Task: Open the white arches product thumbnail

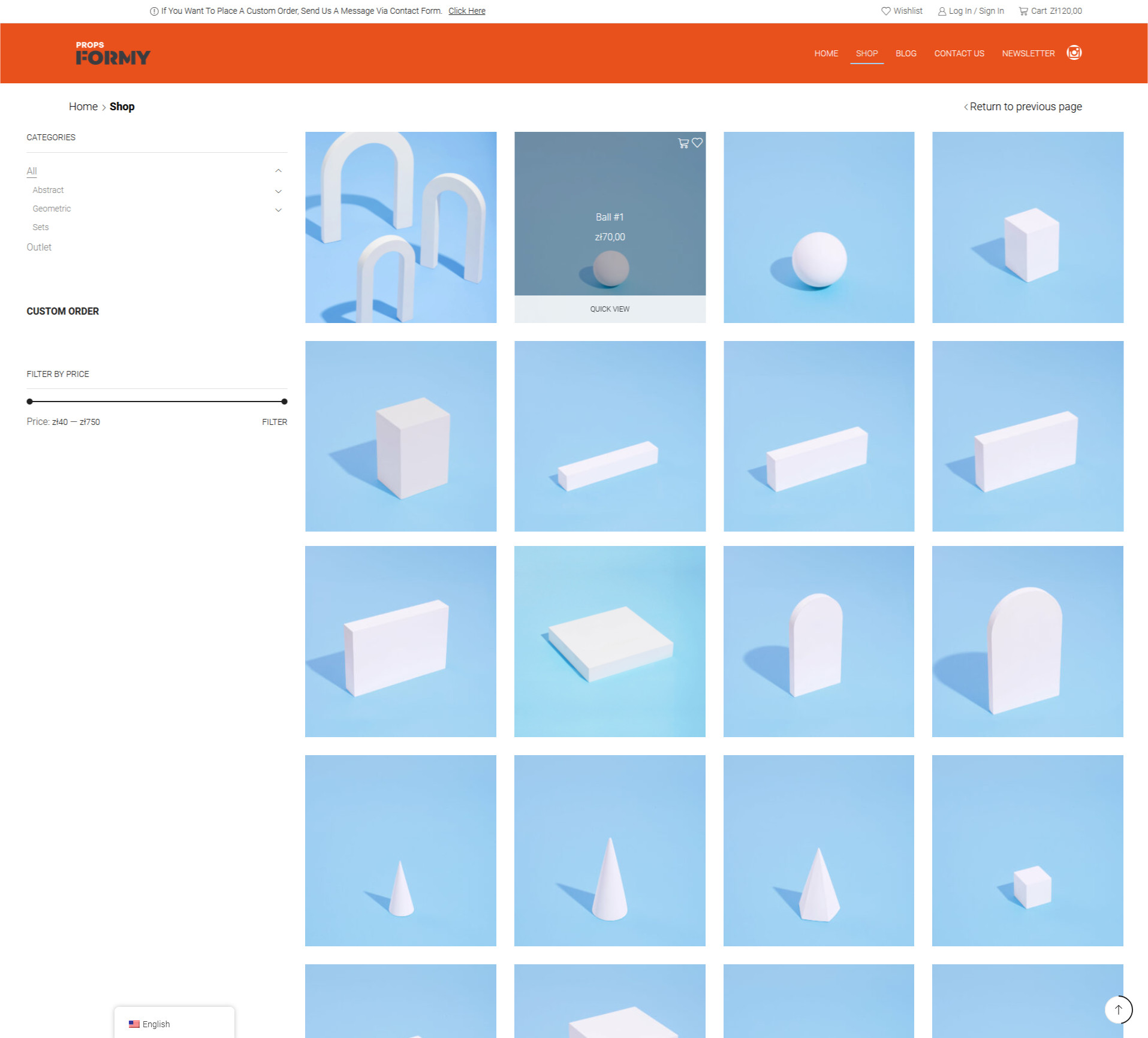Action: (400, 227)
